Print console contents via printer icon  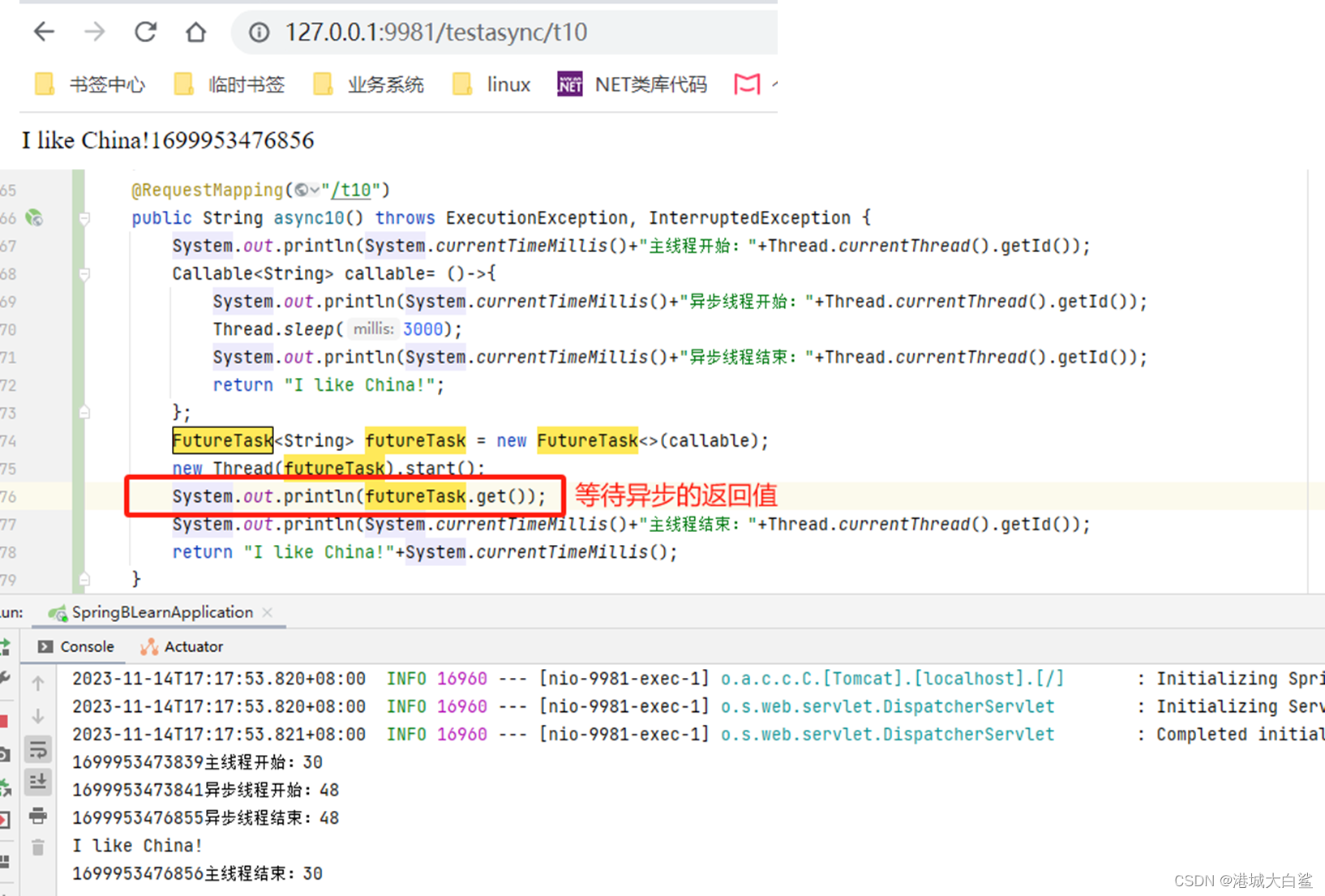[x=38, y=817]
